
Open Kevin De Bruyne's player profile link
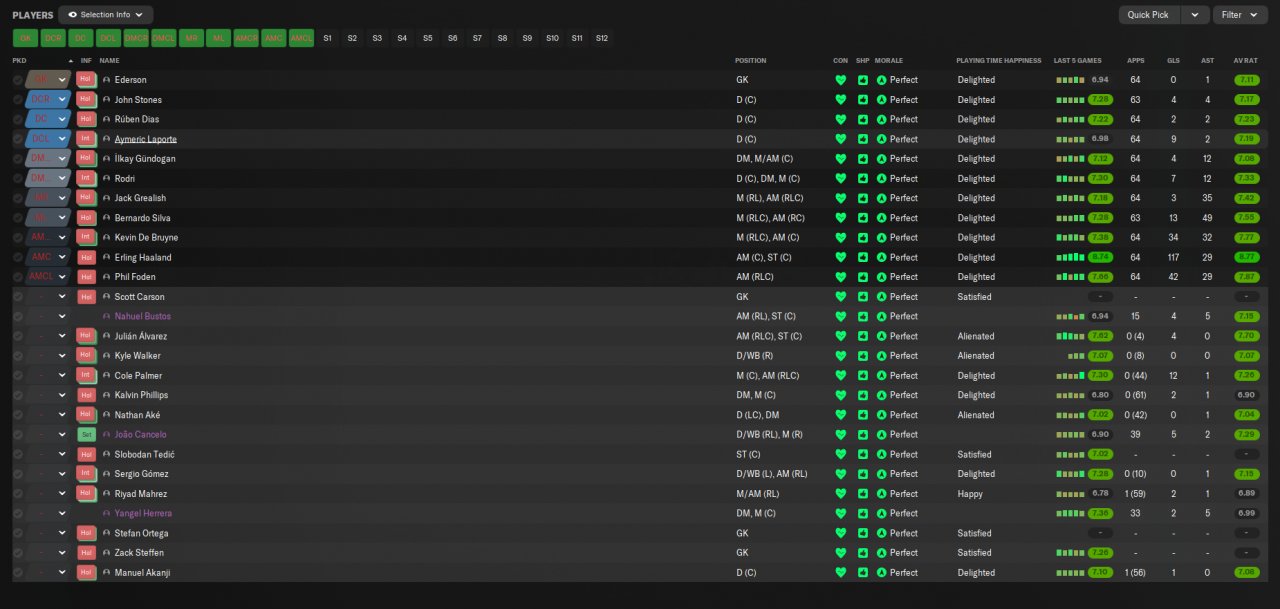click(x=146, y=238)
